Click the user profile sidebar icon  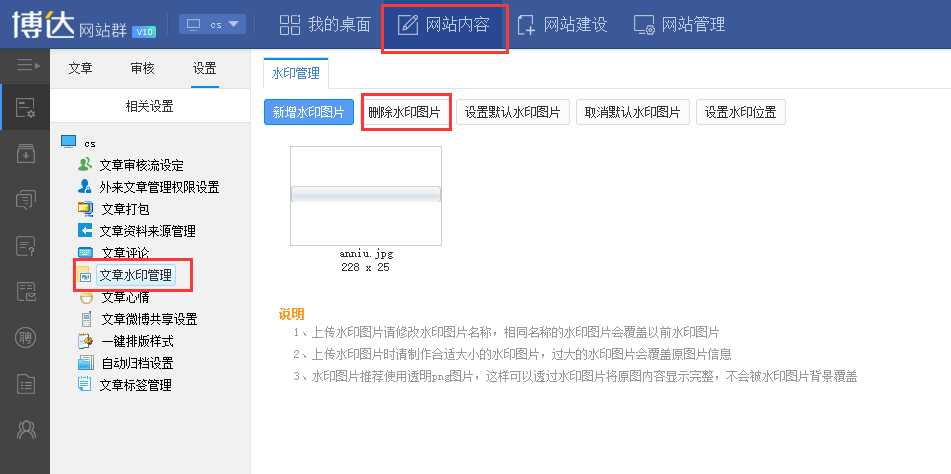point(25,430)
